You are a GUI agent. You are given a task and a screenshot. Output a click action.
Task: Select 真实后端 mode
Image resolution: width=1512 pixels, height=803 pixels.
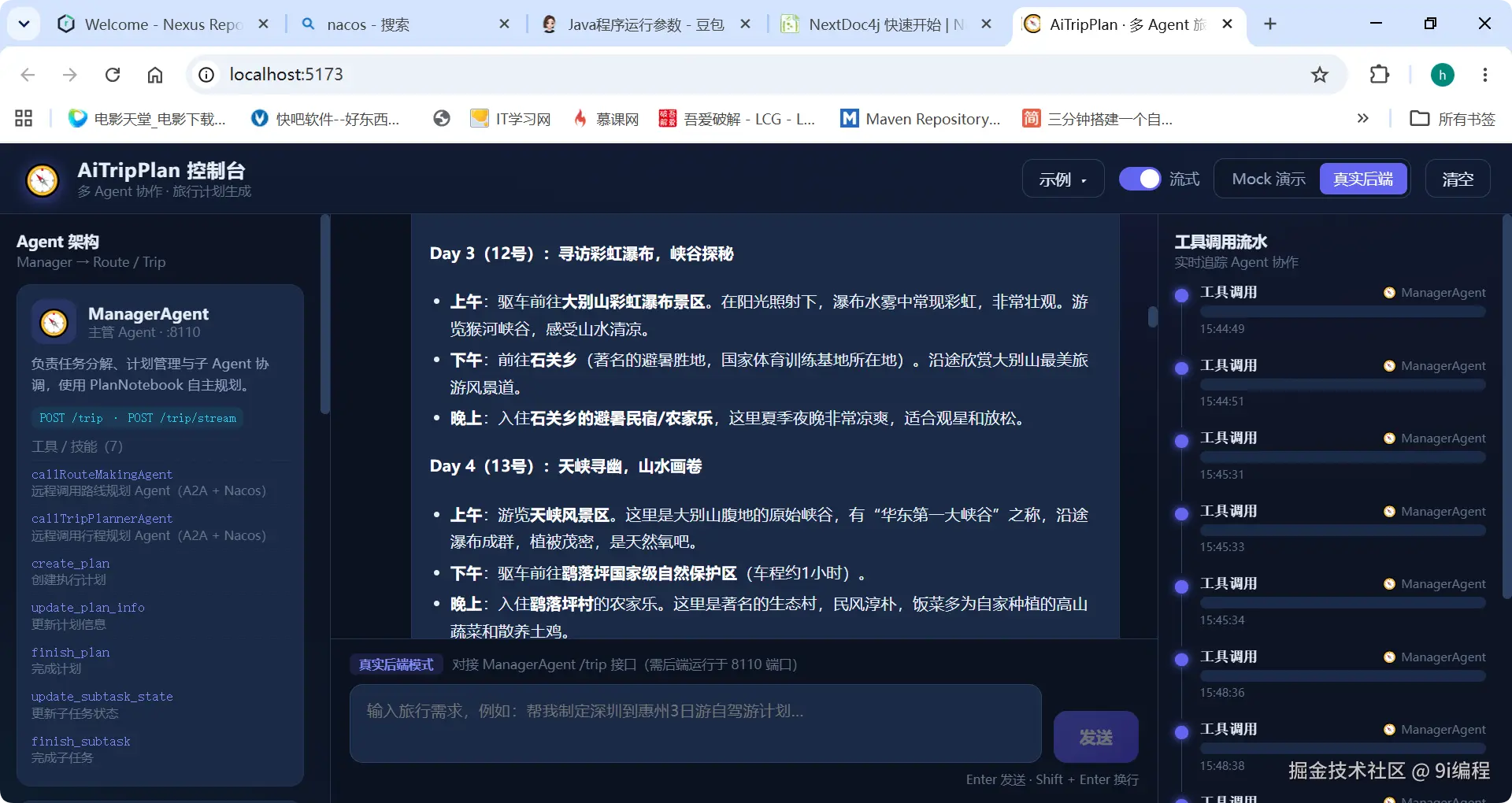1363,179
